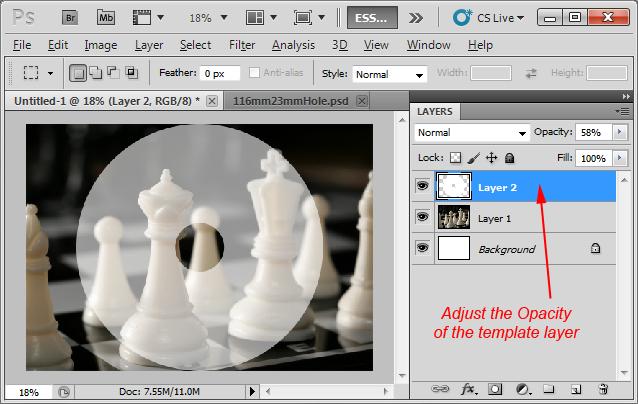This screenshot has height=404, width=638.
Task: Open the CS Live dropdown arrow
Action: tap(520, 18)
